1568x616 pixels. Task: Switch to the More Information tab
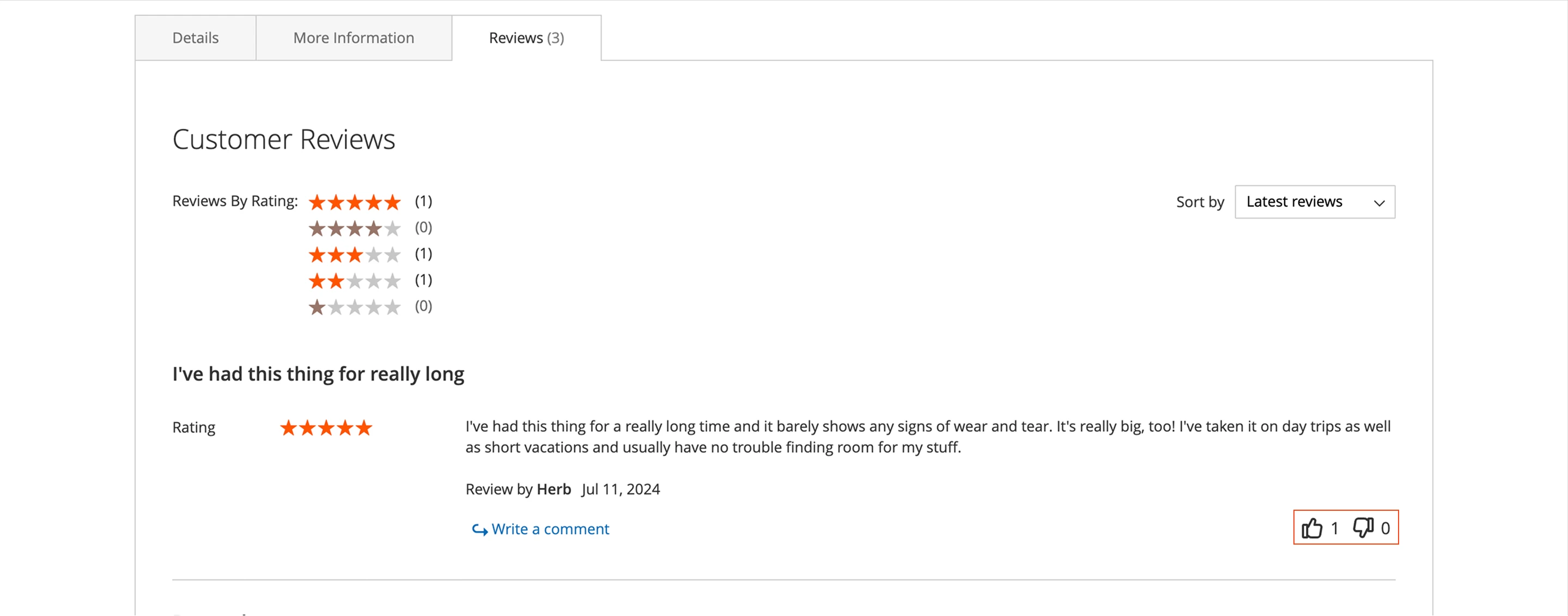click(354, 37)
